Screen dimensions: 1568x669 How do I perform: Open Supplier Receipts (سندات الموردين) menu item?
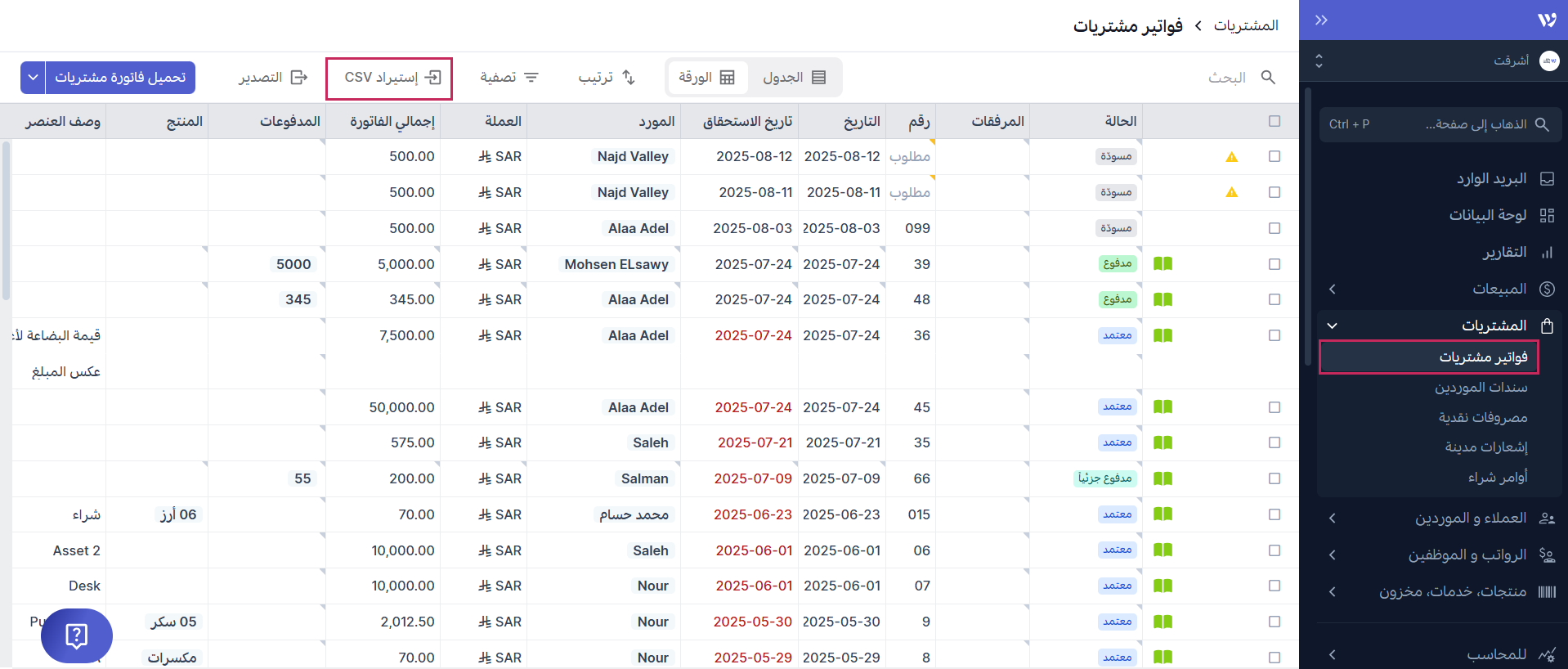pyautogui.click(x=1481, y=388)
